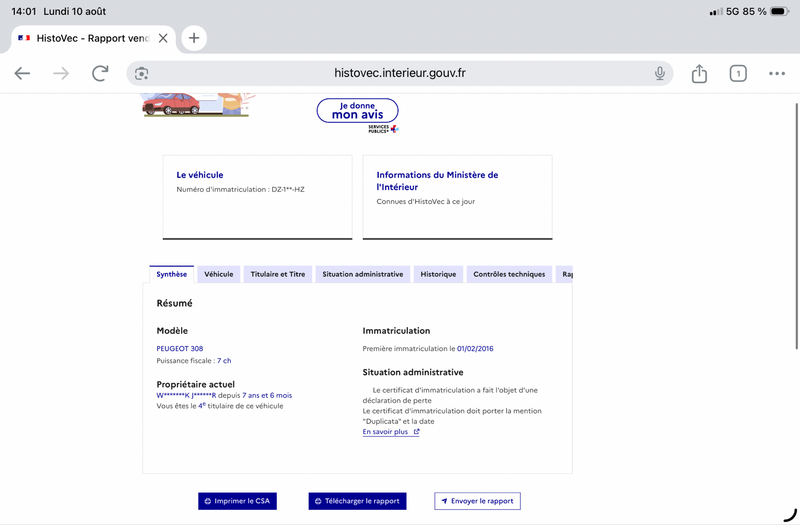Click the 7 ch fiscal power value
The width and height of the screenshot is (800, 525).
(x=224, y=361)
